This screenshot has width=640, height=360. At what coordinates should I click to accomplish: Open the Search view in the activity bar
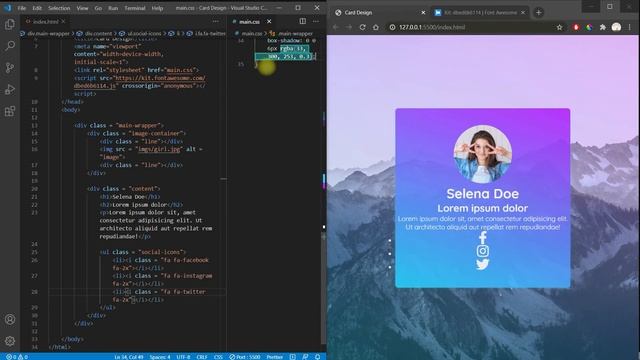pyautogui.click(x=10, y=45)
